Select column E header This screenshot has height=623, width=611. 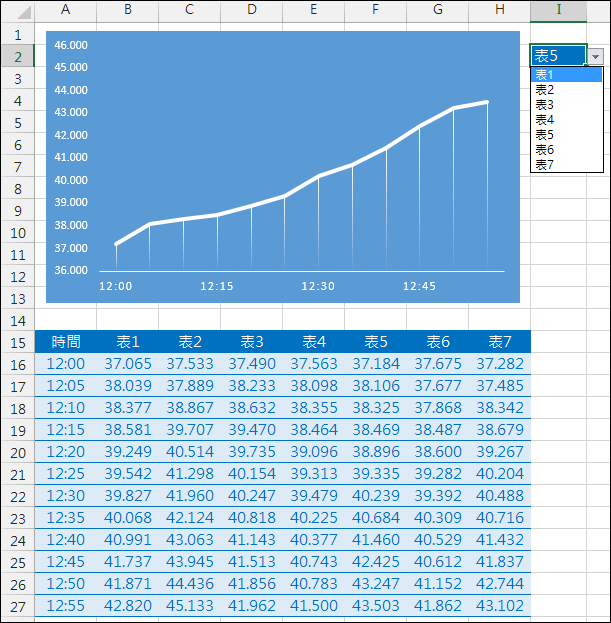pos(313,10)
